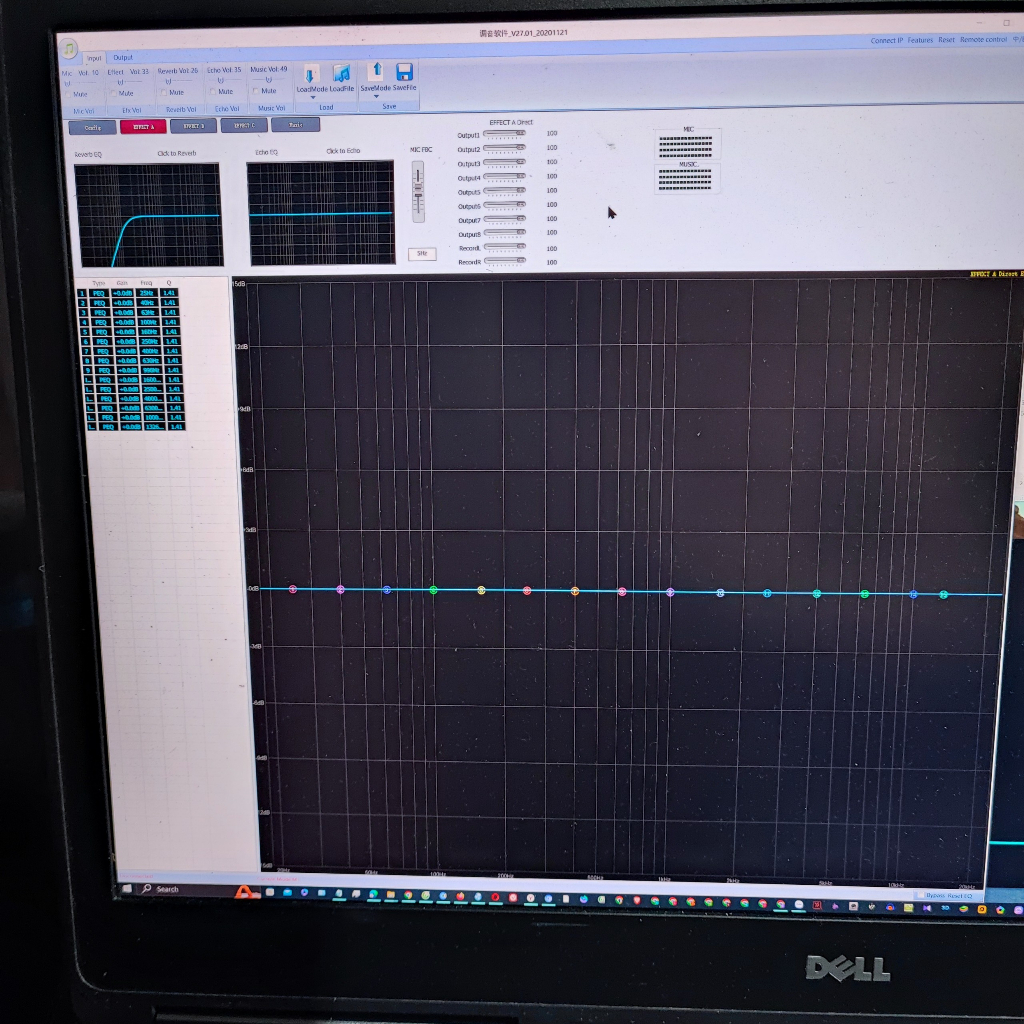Open the Windows Start menu icon

click(127, 888)
